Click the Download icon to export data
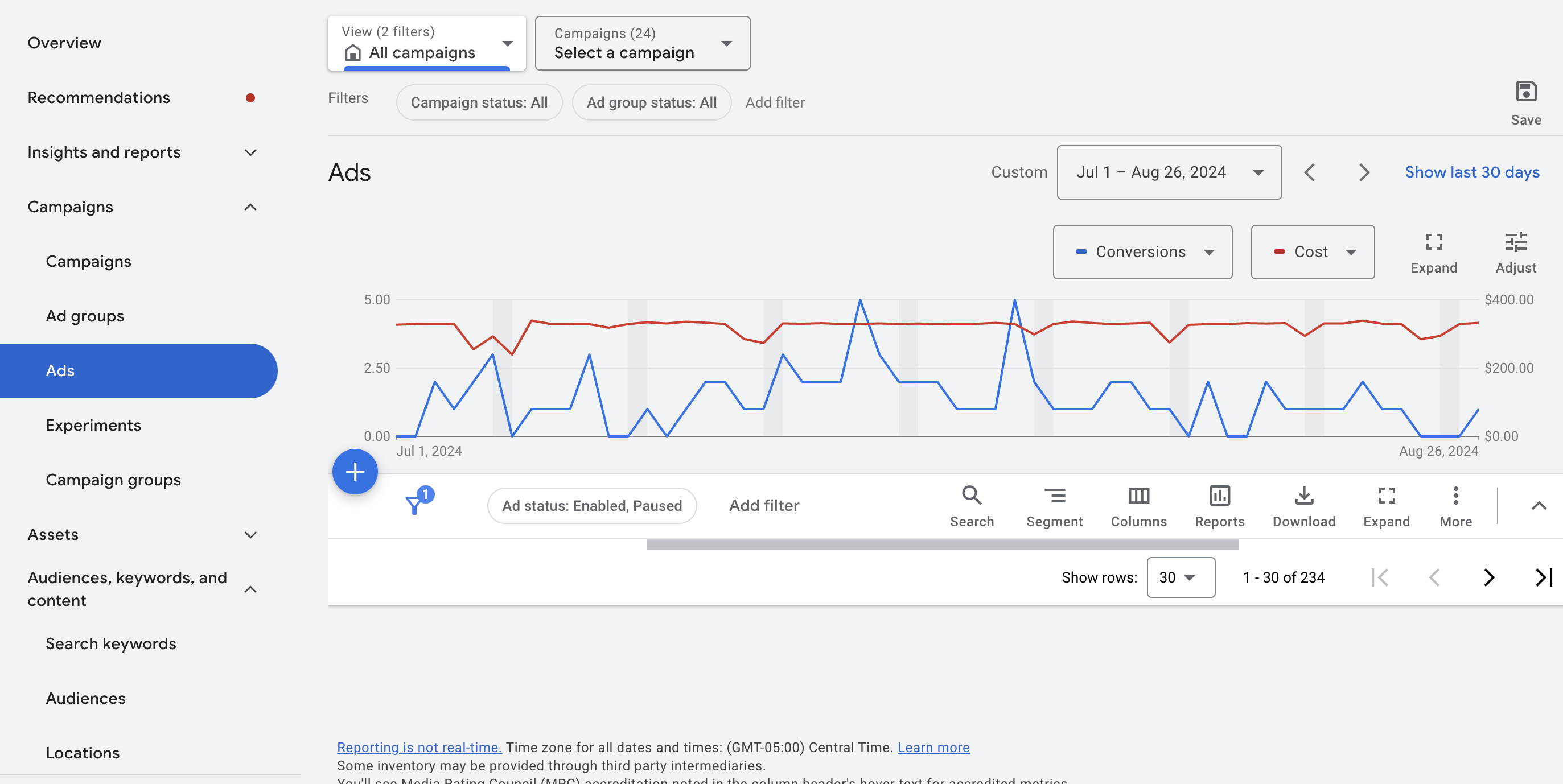This screenshot has width=1563, height=784. coord(1303,496)
